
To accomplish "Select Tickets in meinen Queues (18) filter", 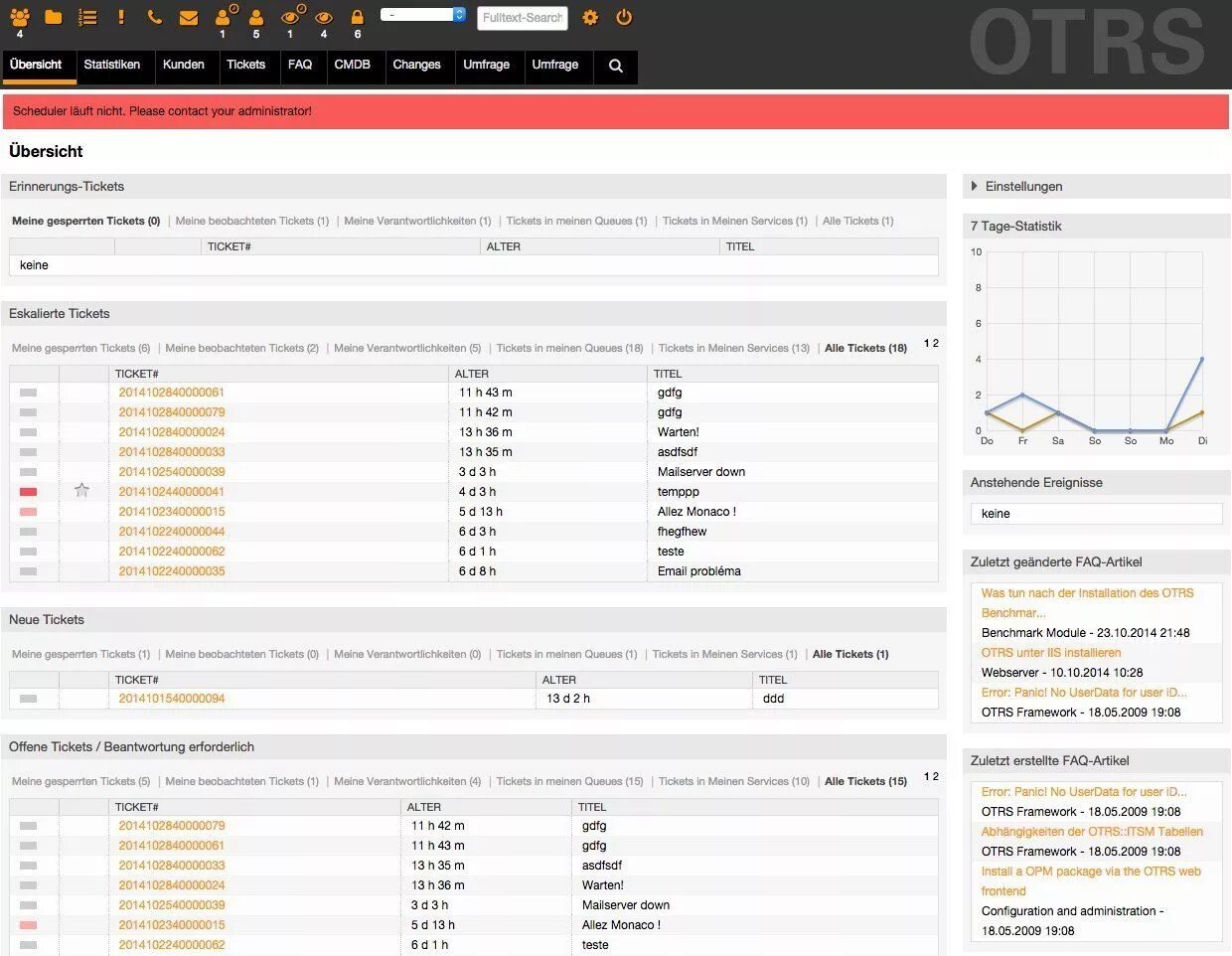I will (x=569, y=348).
